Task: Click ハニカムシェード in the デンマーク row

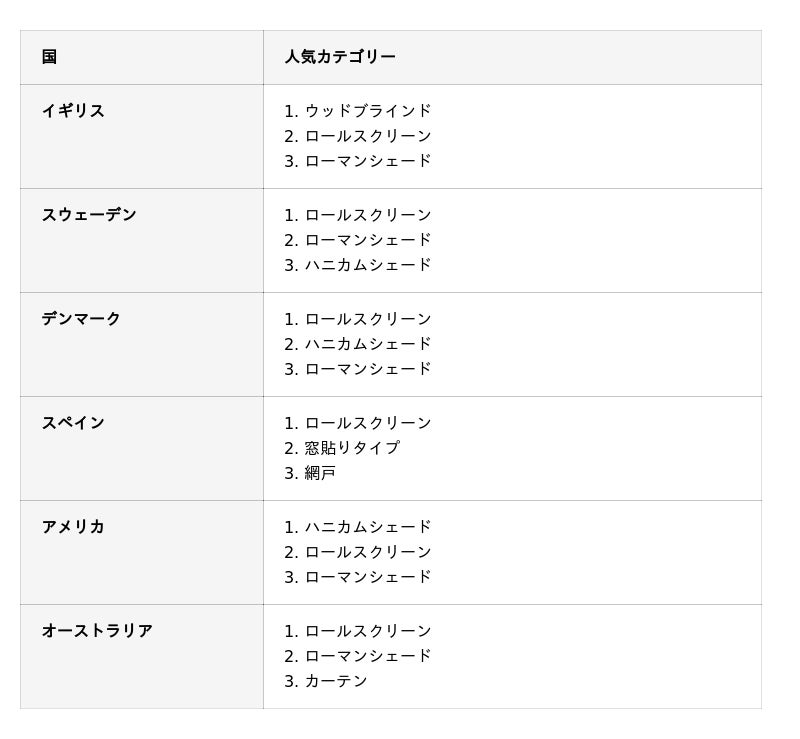Action: click(368, 344)
